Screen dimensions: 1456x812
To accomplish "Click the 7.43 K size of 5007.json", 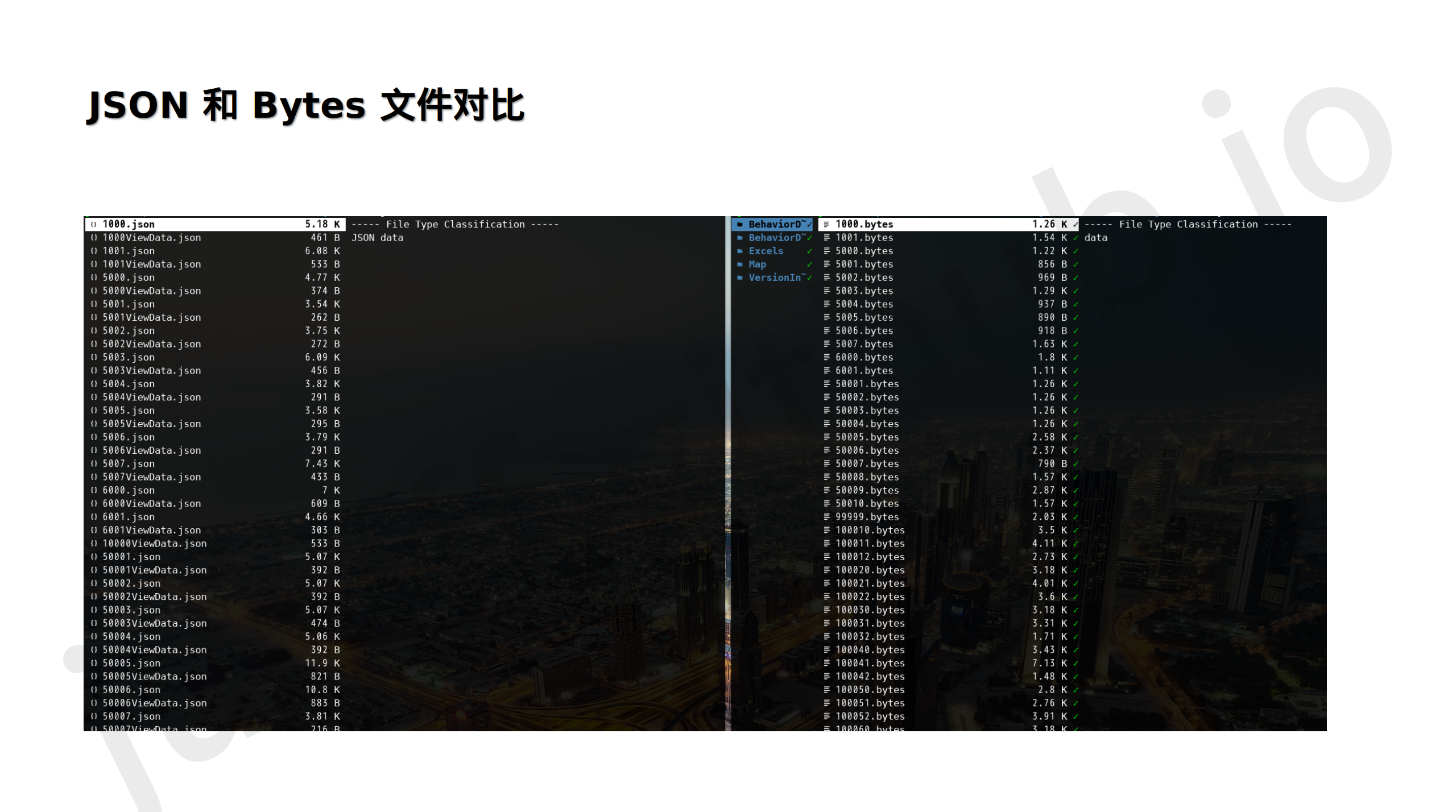I will 322,463.
